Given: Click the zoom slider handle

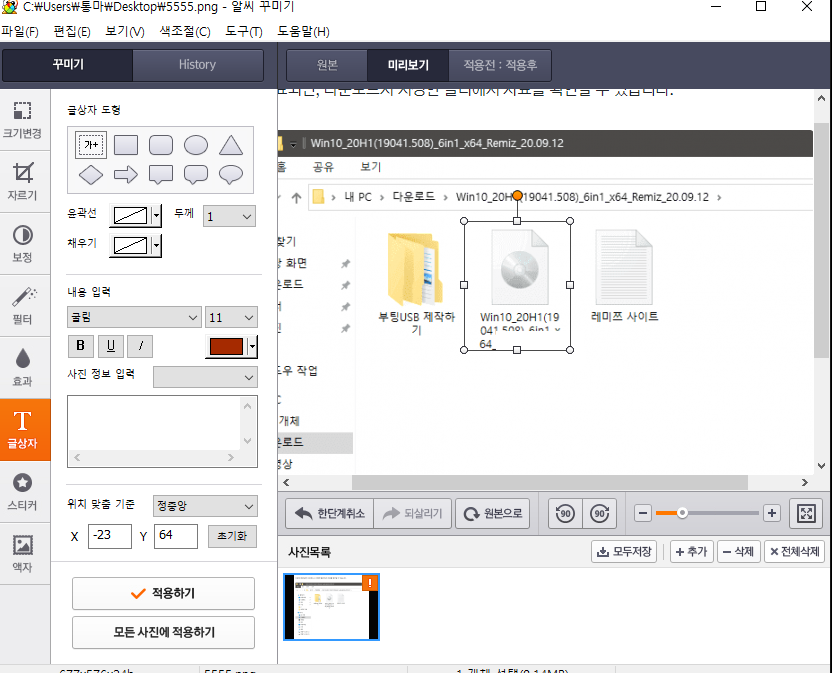Looking at the screenshot, I should [x=682, y=513].
